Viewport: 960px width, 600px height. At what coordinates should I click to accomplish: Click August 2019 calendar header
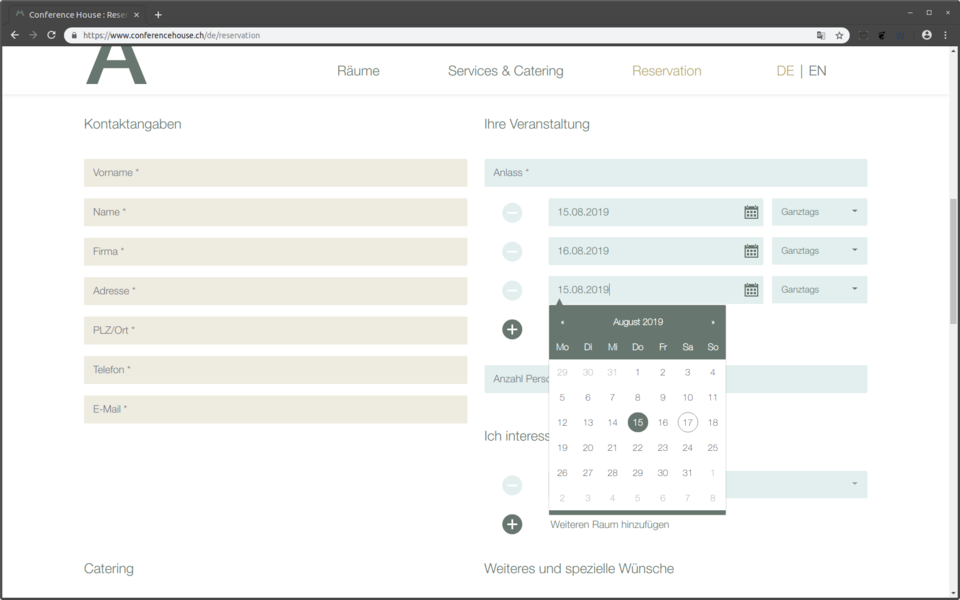637,322
